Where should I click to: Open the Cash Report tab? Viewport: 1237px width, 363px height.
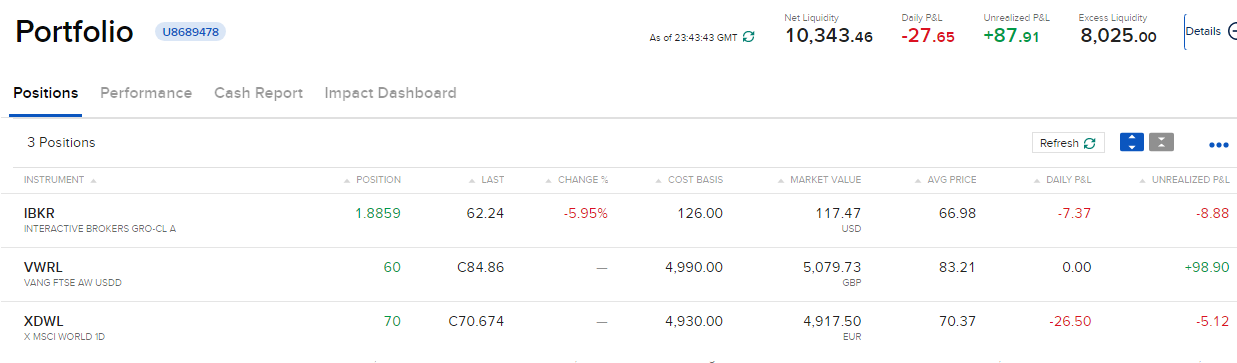pyautogui.click(x=258, y=93)
